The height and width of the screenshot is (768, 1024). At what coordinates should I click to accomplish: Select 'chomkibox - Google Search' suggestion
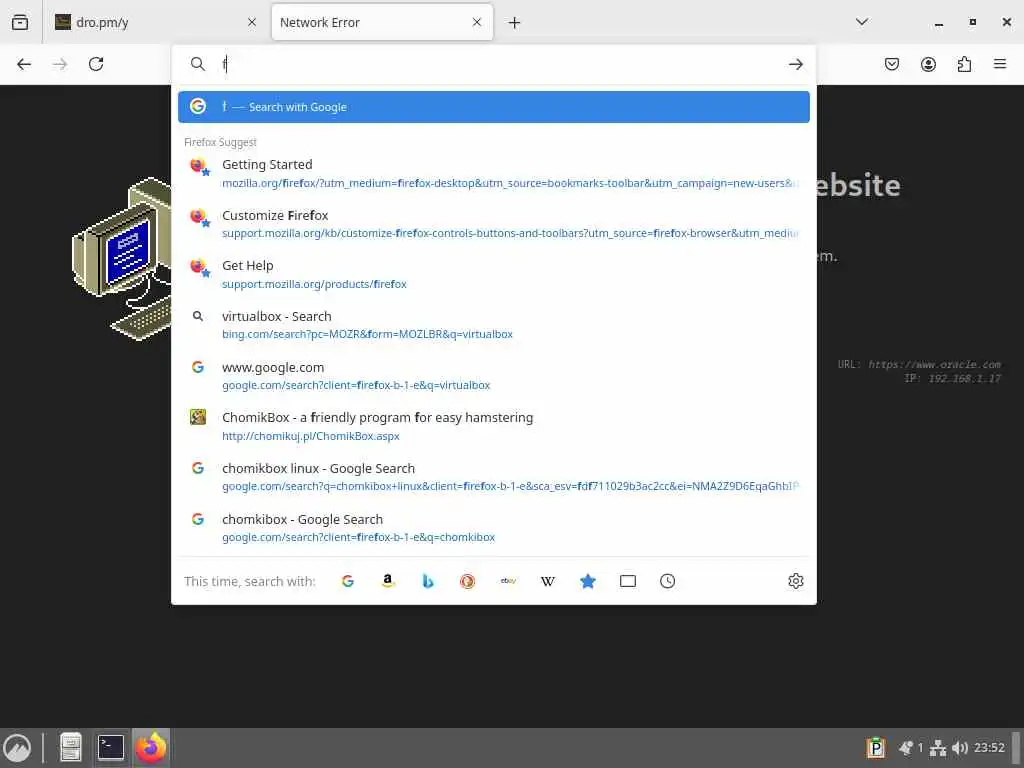click(494, 528)
